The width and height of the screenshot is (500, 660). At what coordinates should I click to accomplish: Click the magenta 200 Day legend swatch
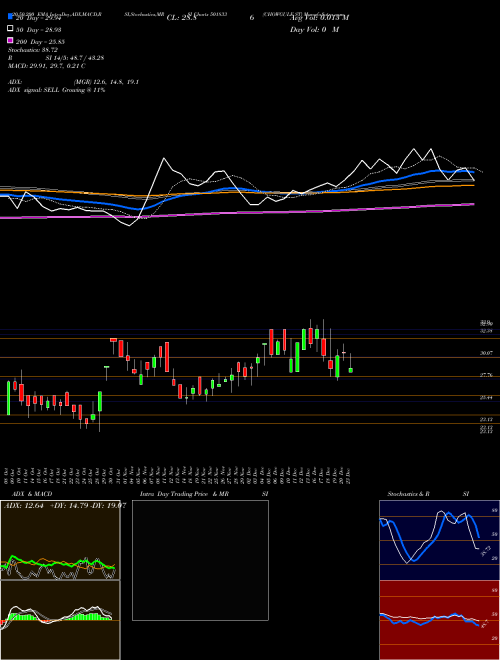tap(10, 40)
